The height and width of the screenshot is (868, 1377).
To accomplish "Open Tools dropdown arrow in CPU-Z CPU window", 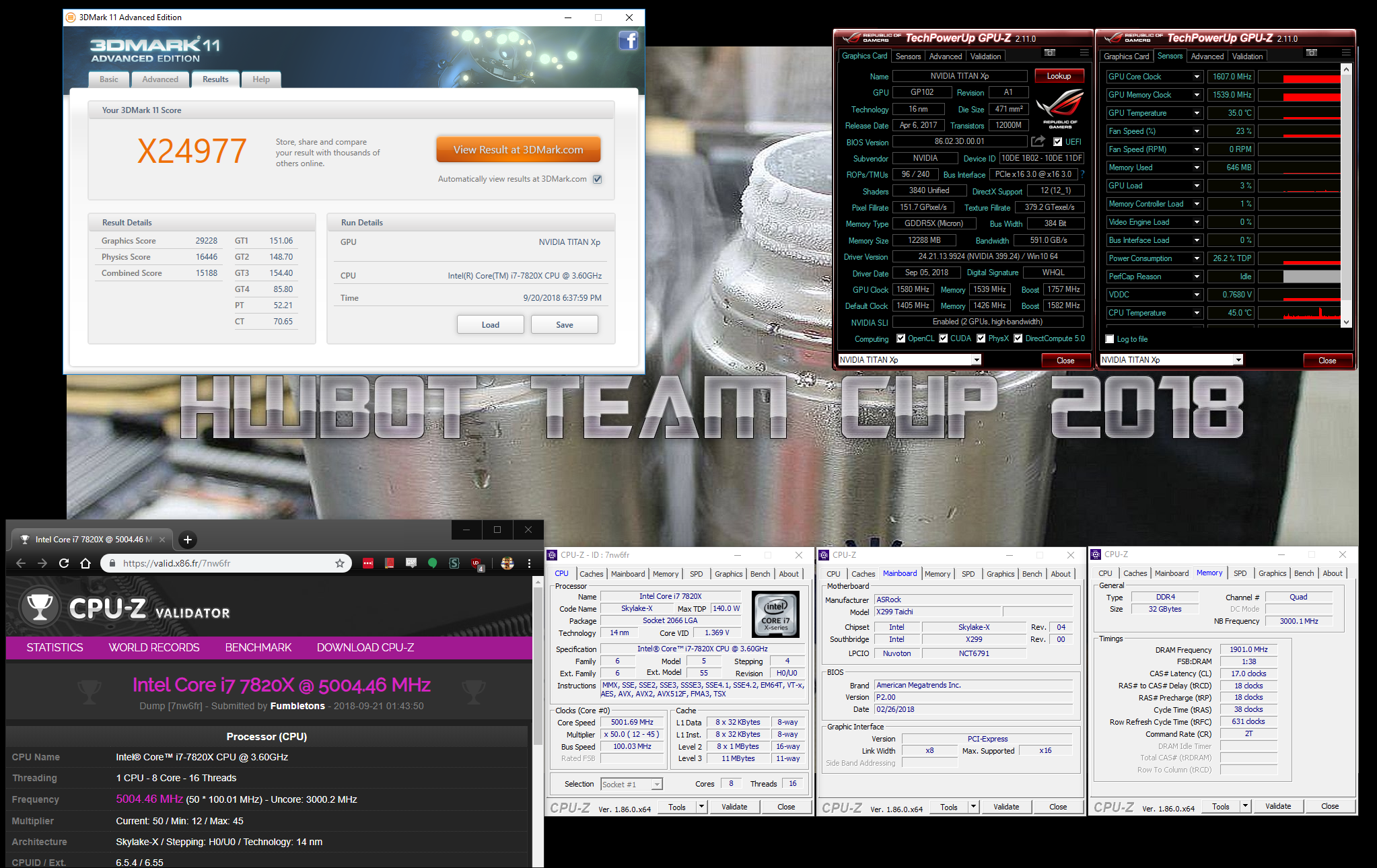I will pyautogui.click(x=701, y=807).
